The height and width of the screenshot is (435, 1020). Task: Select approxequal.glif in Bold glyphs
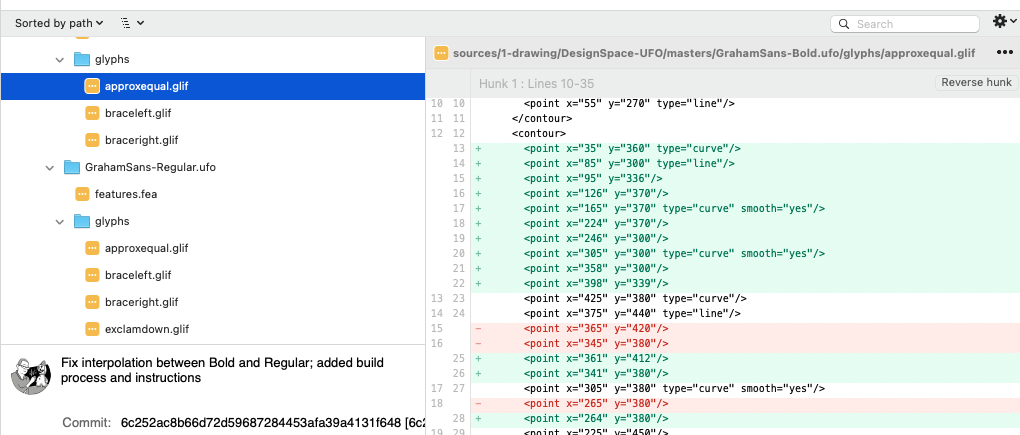[146, 86]
